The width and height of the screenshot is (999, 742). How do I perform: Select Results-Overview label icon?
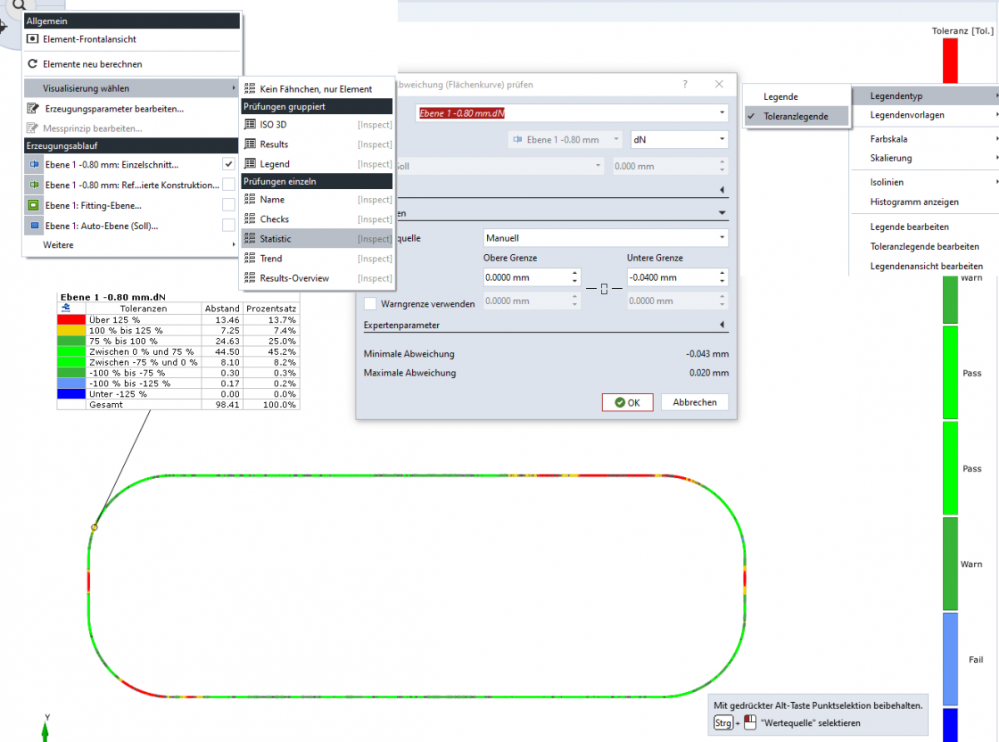250,278
